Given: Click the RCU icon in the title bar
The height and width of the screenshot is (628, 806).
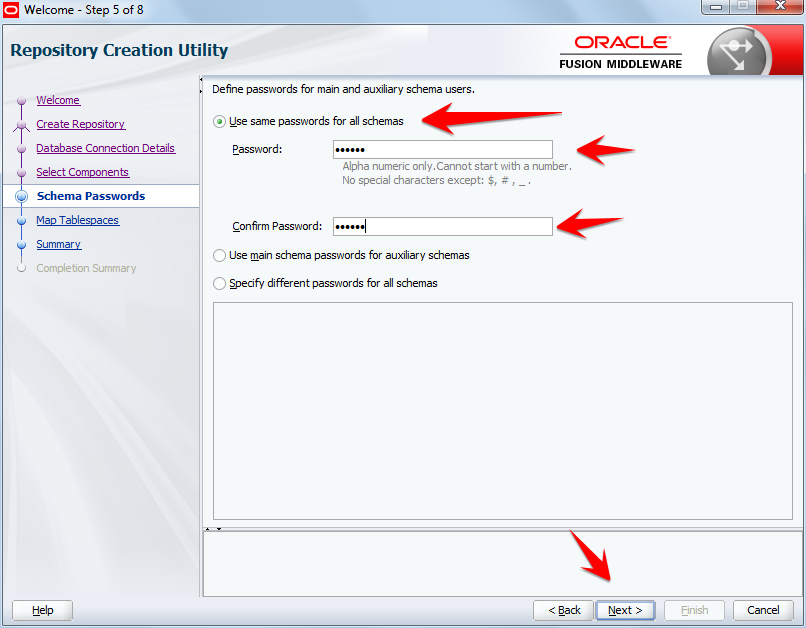Looking at the screenshot, I should click(10, 8).
